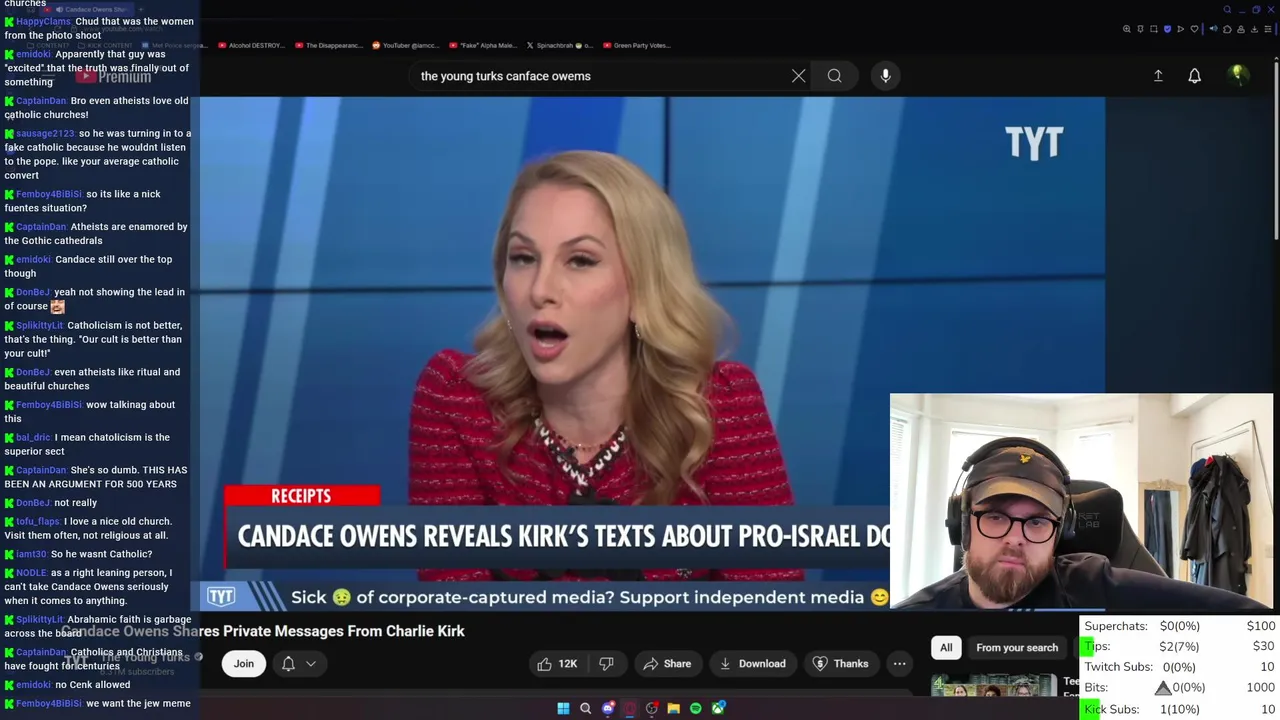Bookmark page with the heart icon
Screen dimensions: 1280x720
(x=1194, y=29)
